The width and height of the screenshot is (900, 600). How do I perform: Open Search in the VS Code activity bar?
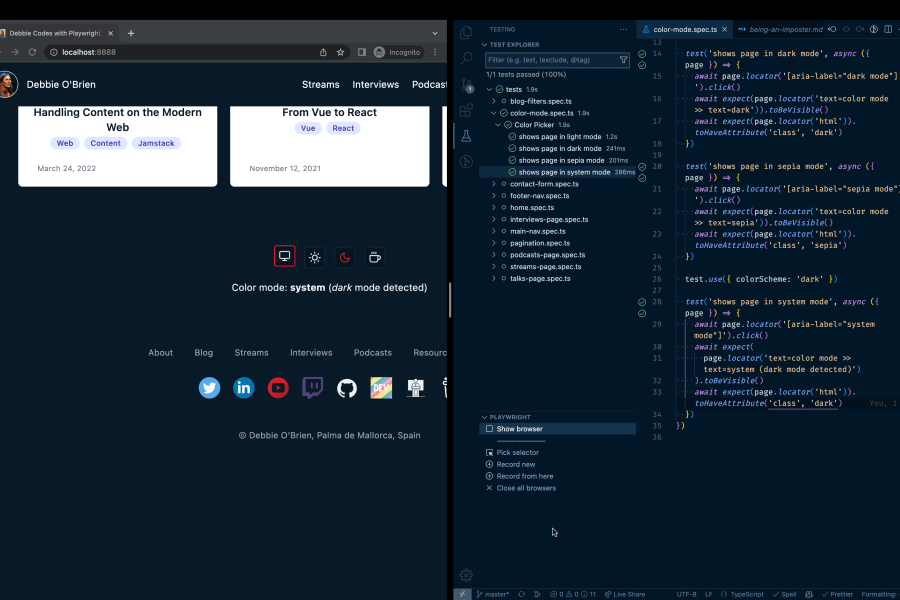(466, 58)
